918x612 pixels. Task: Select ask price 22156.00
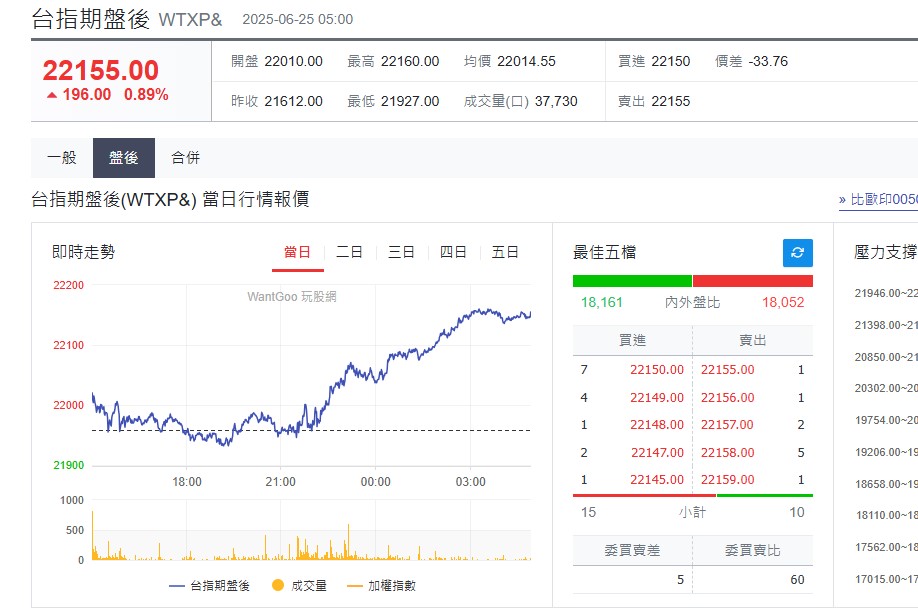[728, 398]
